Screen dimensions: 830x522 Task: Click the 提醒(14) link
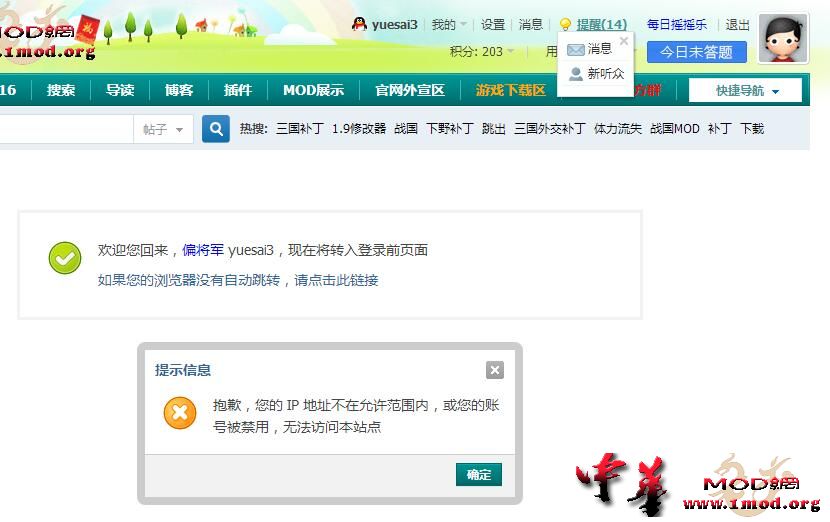click(x=601, y=24)
